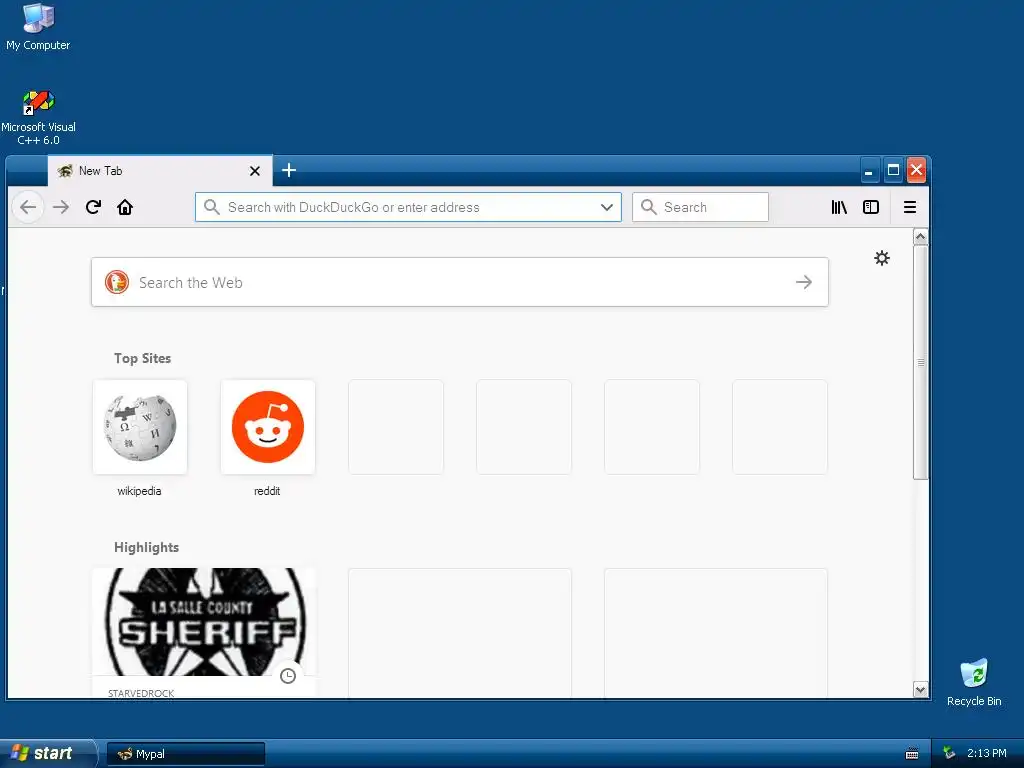Click the vertical scrollbar thumb

tap(921, 362)
